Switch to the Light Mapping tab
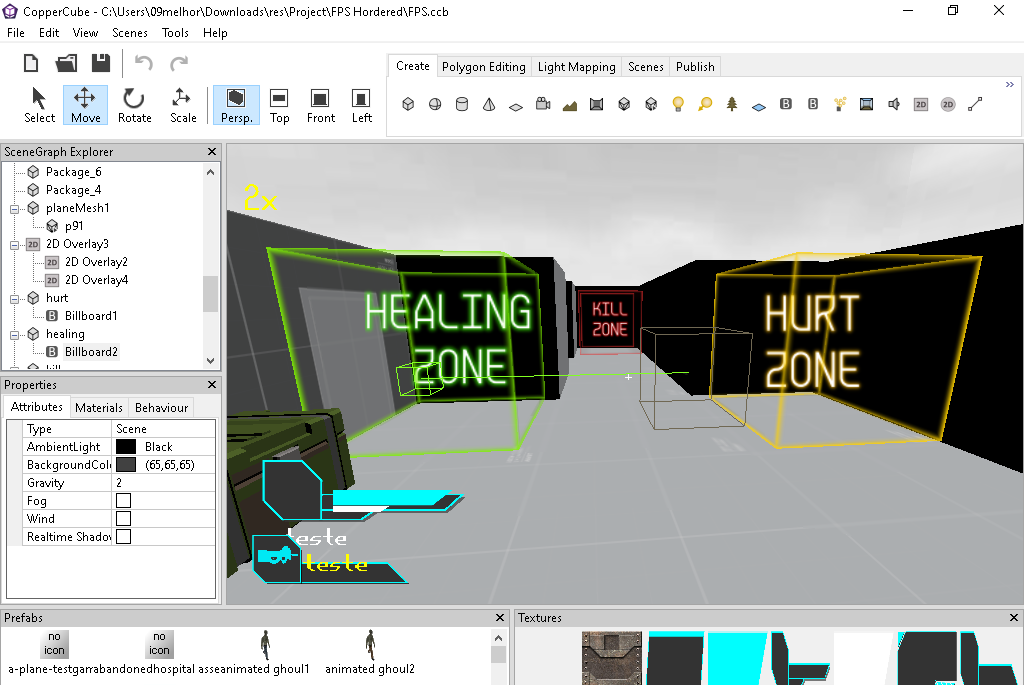Viewport: 1024px width, 685px height. [x=576, y=67]
